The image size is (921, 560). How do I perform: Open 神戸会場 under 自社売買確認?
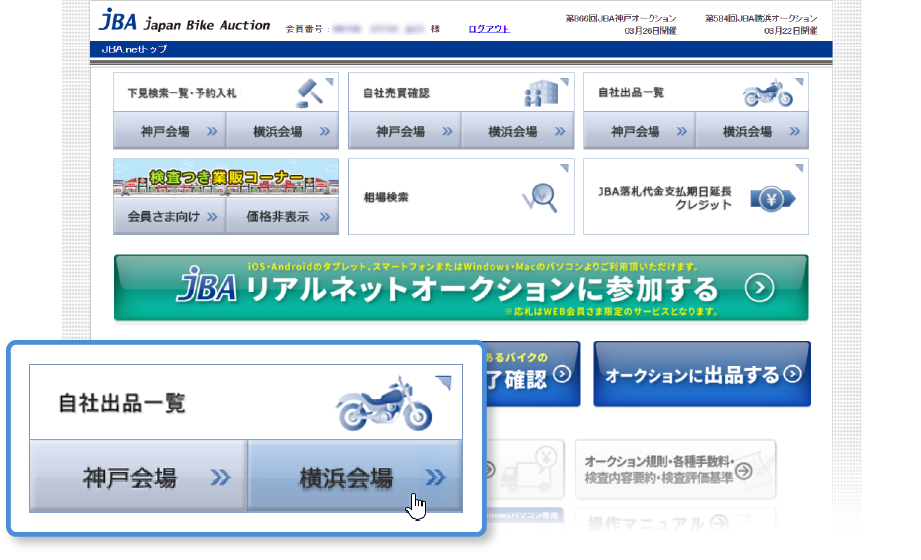click(x=405, y=131)
